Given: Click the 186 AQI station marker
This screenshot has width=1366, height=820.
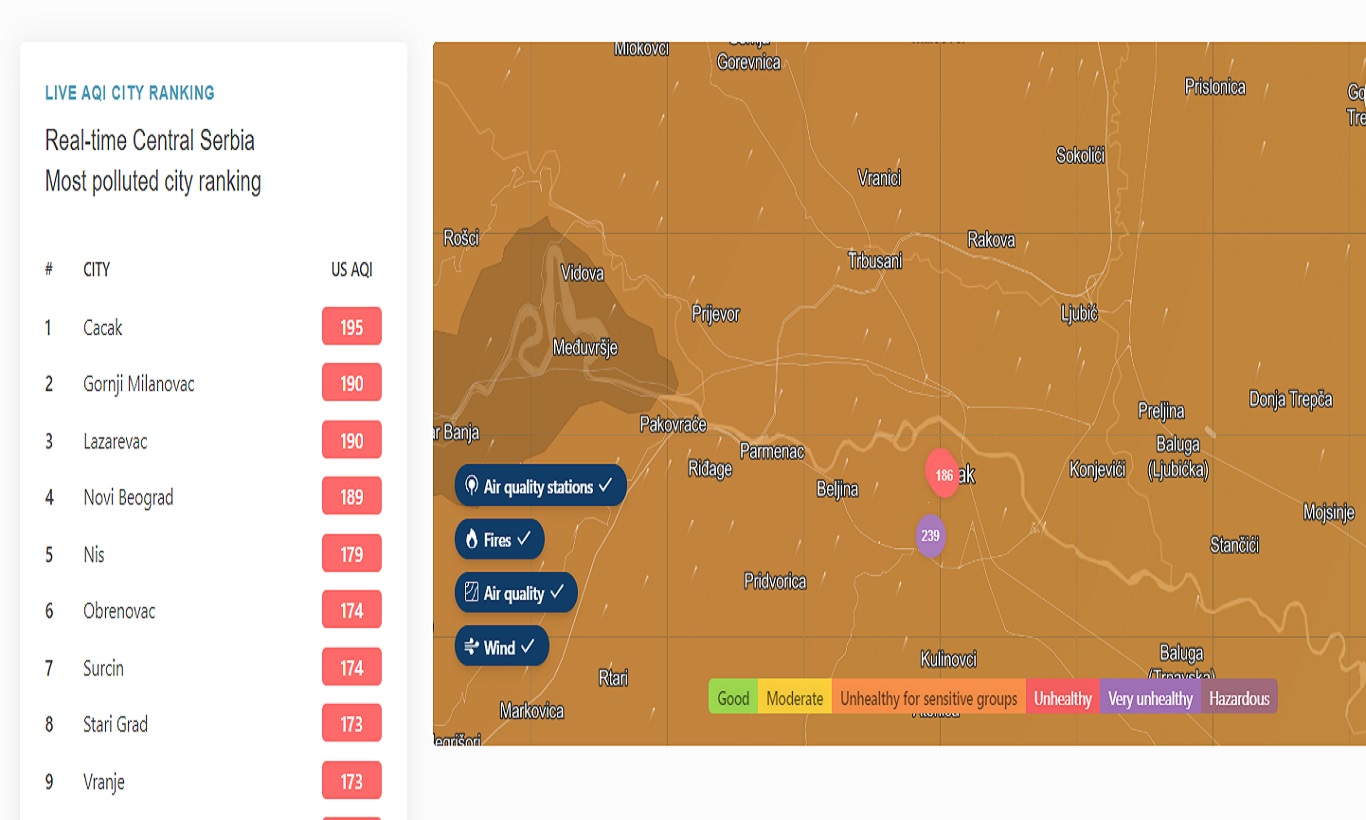Looking at the screenshot, I should (944, 475).
